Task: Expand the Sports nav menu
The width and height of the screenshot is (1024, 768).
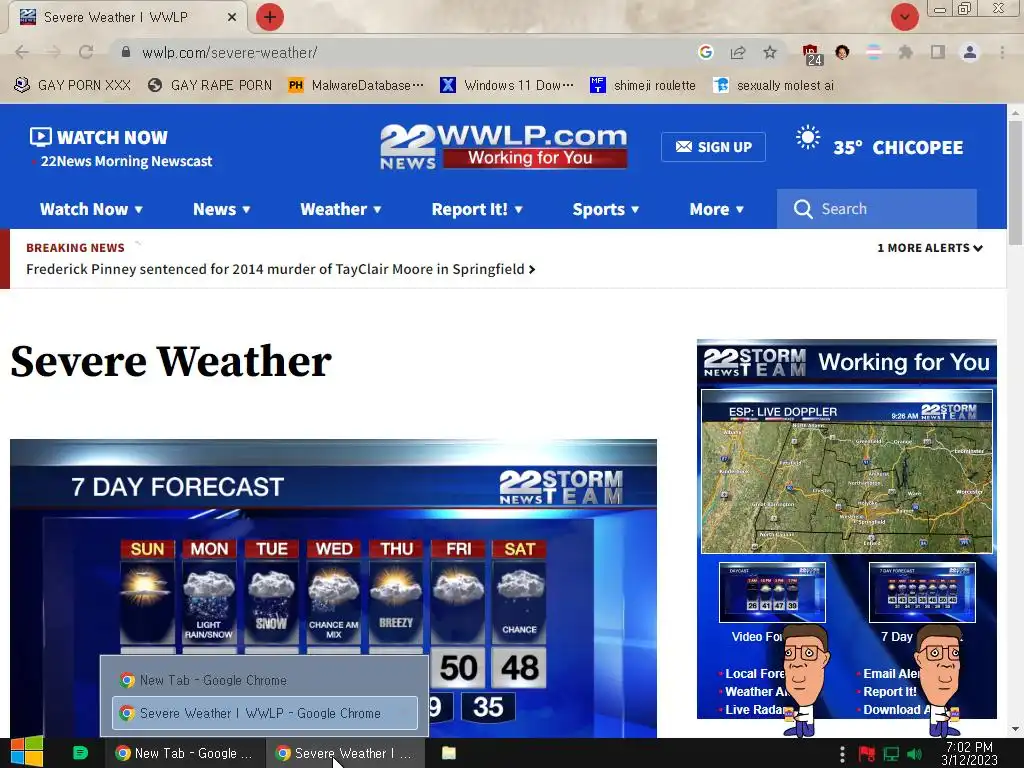Action: (x=606, y=209)
